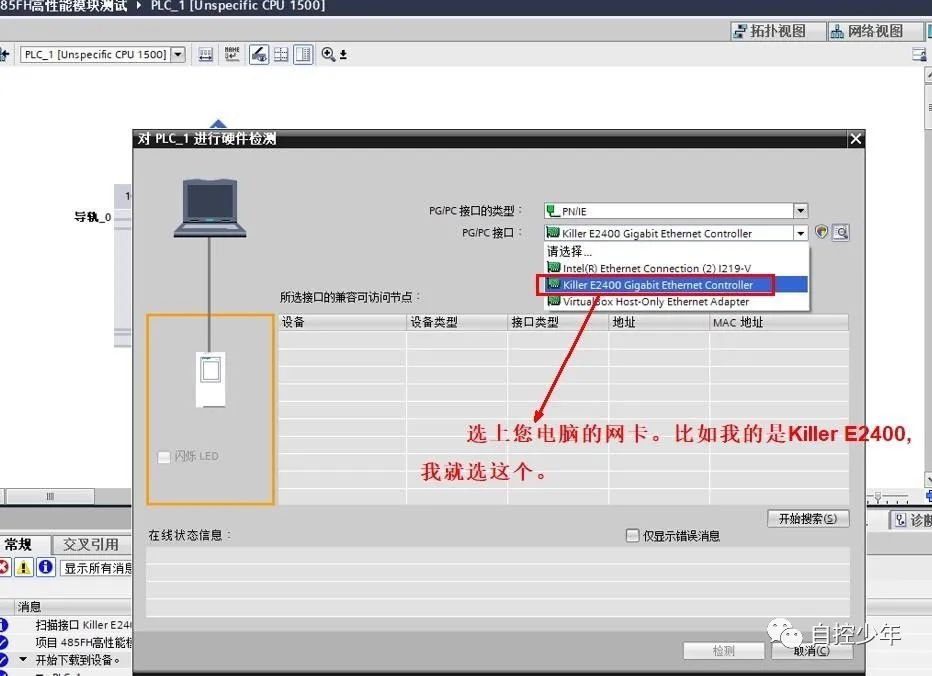932x676 pixels.
Task: Toggle the yellow warning message filter
Action: point(21,567)
